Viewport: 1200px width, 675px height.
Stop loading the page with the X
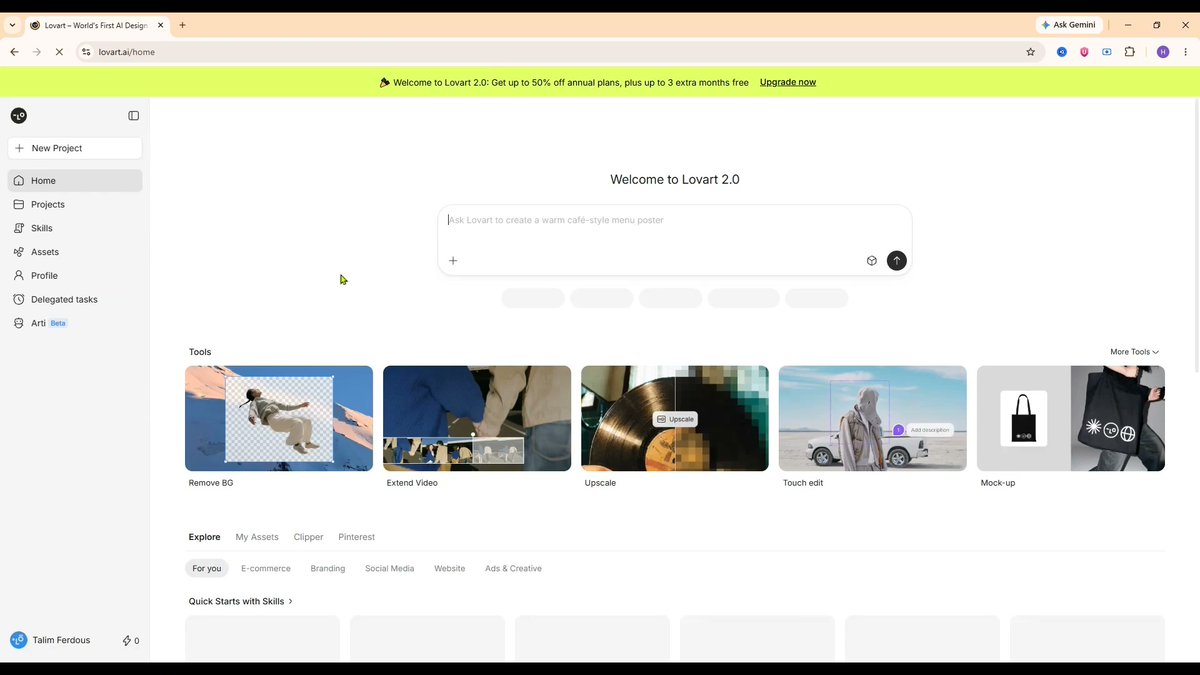coord(60,52)
